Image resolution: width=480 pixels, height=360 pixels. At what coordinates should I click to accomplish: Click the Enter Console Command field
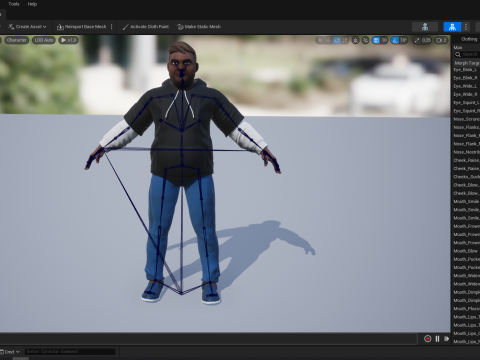70,351
